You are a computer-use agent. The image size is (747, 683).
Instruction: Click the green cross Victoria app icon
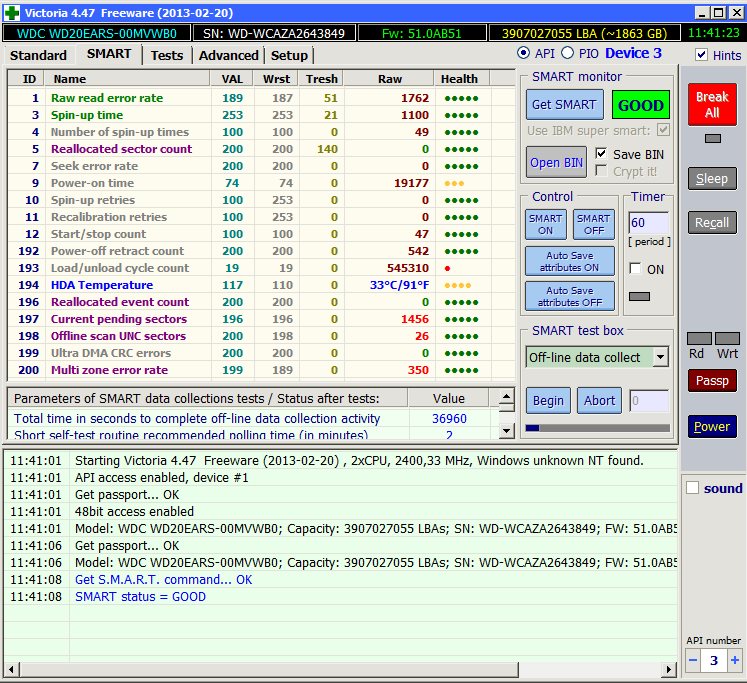tap(11, 13)
